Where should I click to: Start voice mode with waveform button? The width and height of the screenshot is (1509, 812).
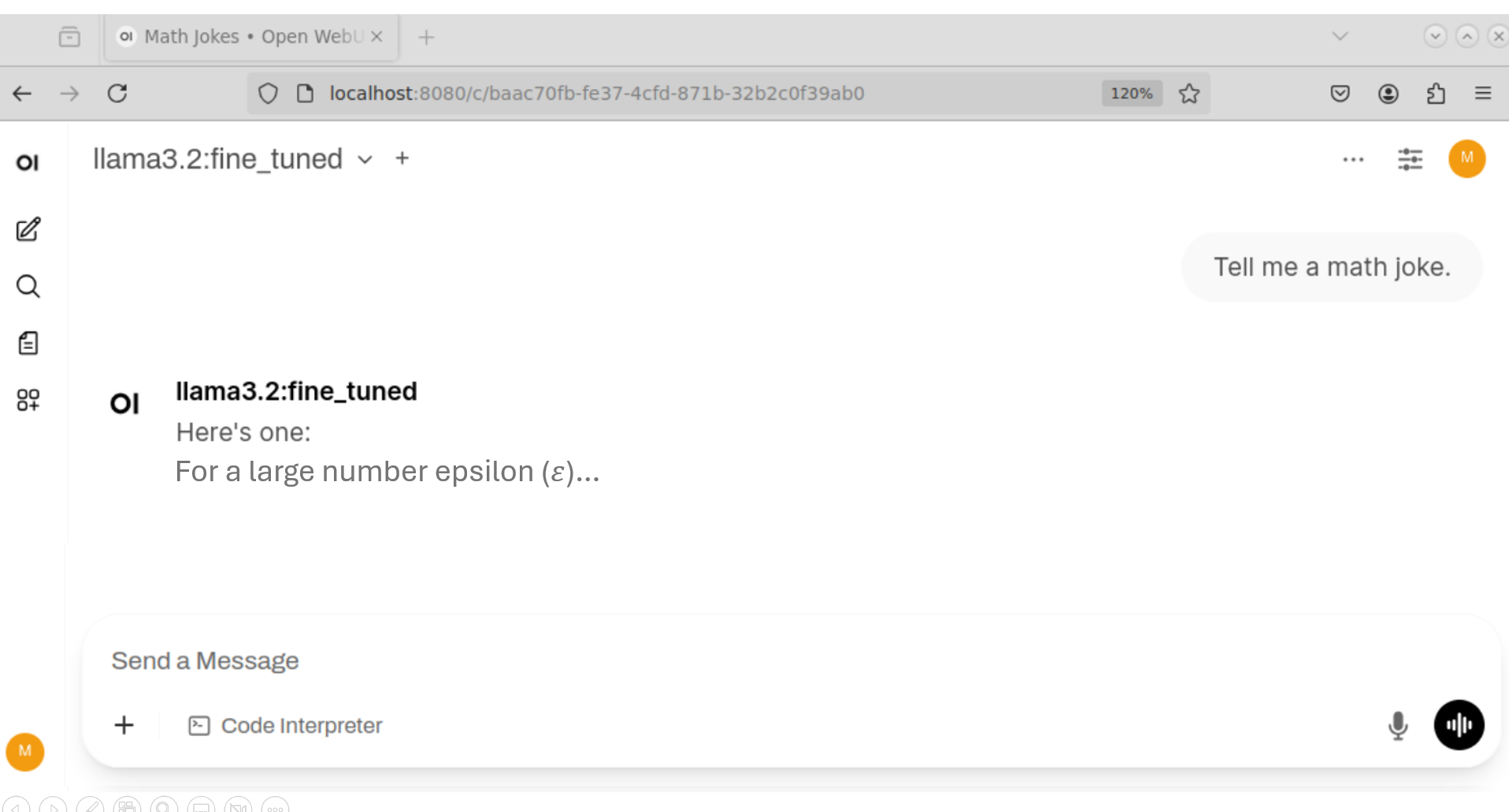tap(1459, 725)
